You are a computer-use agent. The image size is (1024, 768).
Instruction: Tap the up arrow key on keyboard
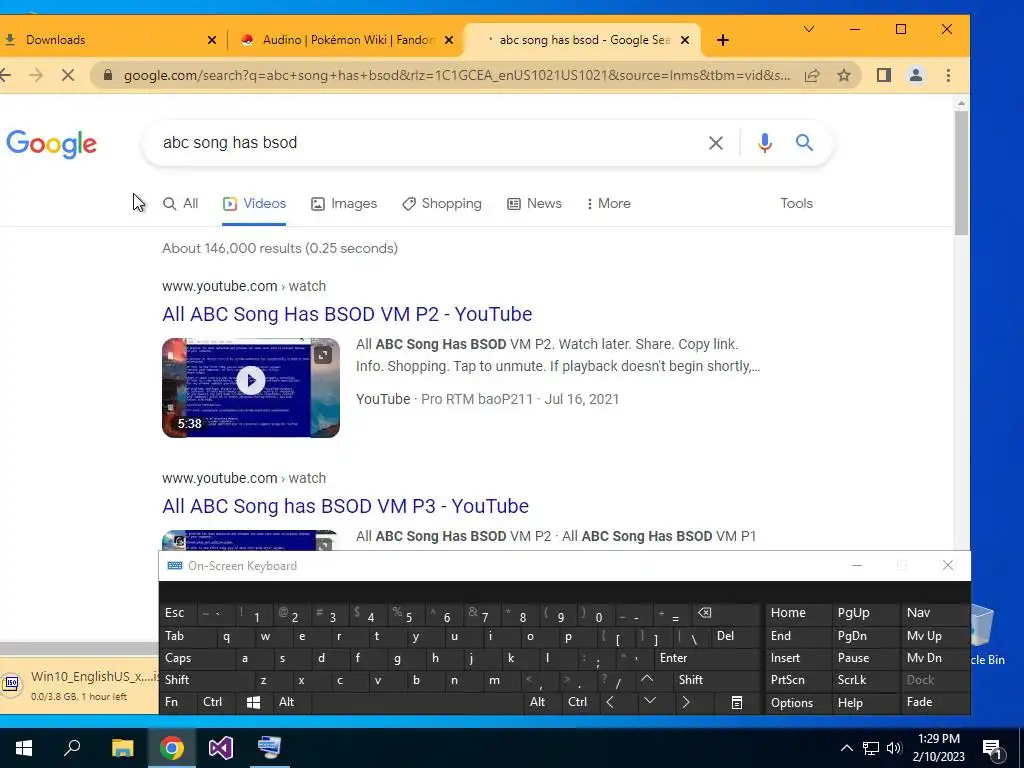coord(647,680)
